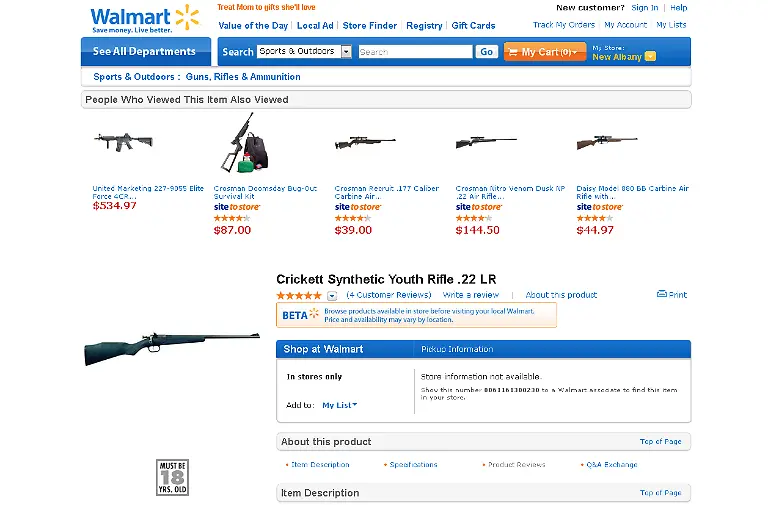Screen dimensions: 768x505
Task: Click the BETA spark icon
Action: coord(314,315)
